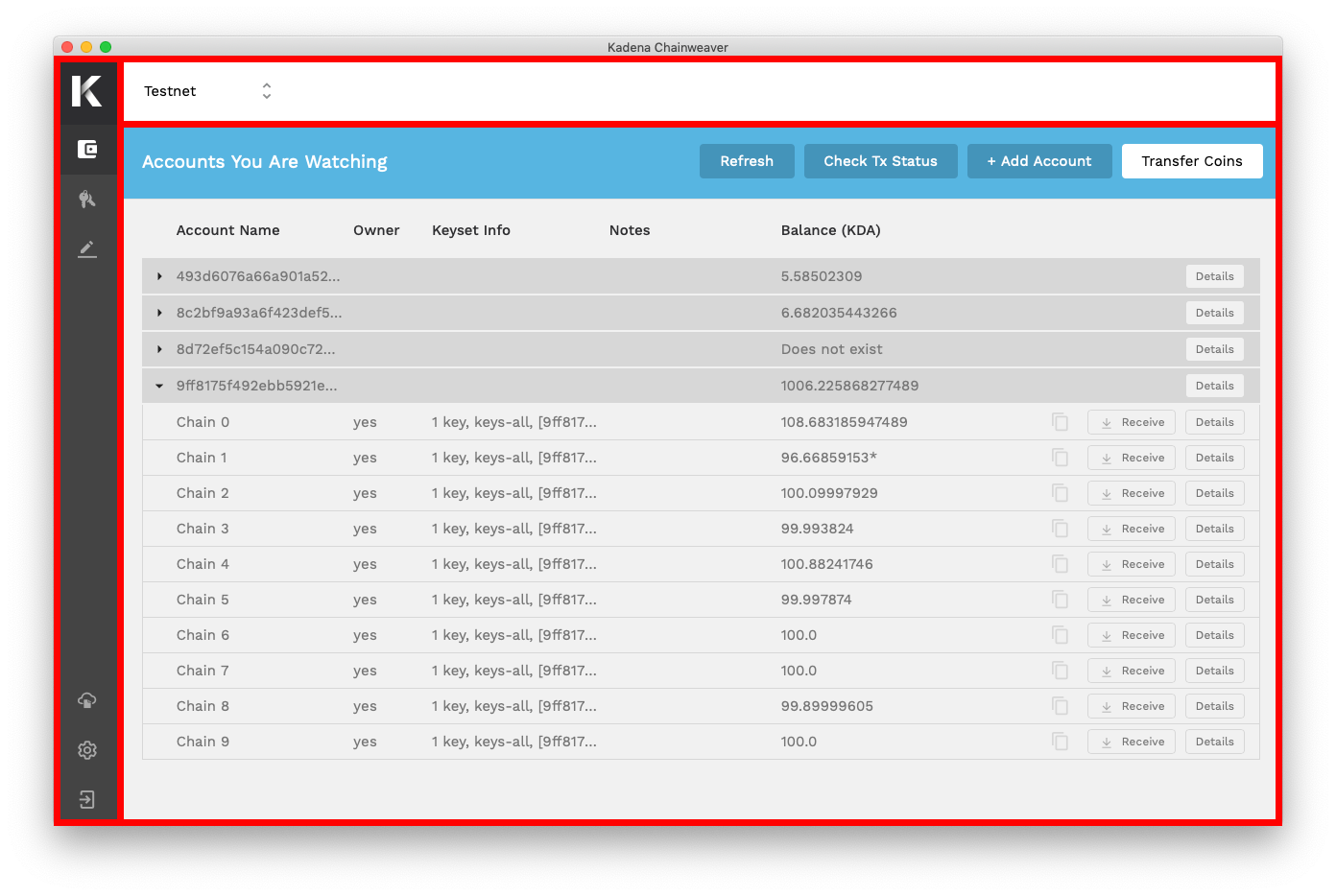1336x896 pixels.
Task: Open the Contracts editor pencil icon
Action: (87, 249)
